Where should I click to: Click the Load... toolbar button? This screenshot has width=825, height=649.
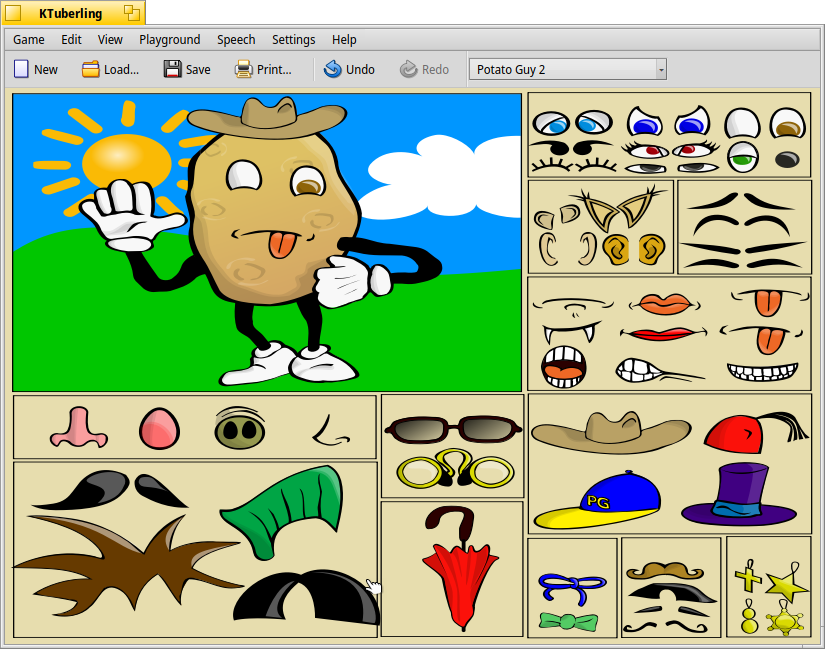click(110, 69)
